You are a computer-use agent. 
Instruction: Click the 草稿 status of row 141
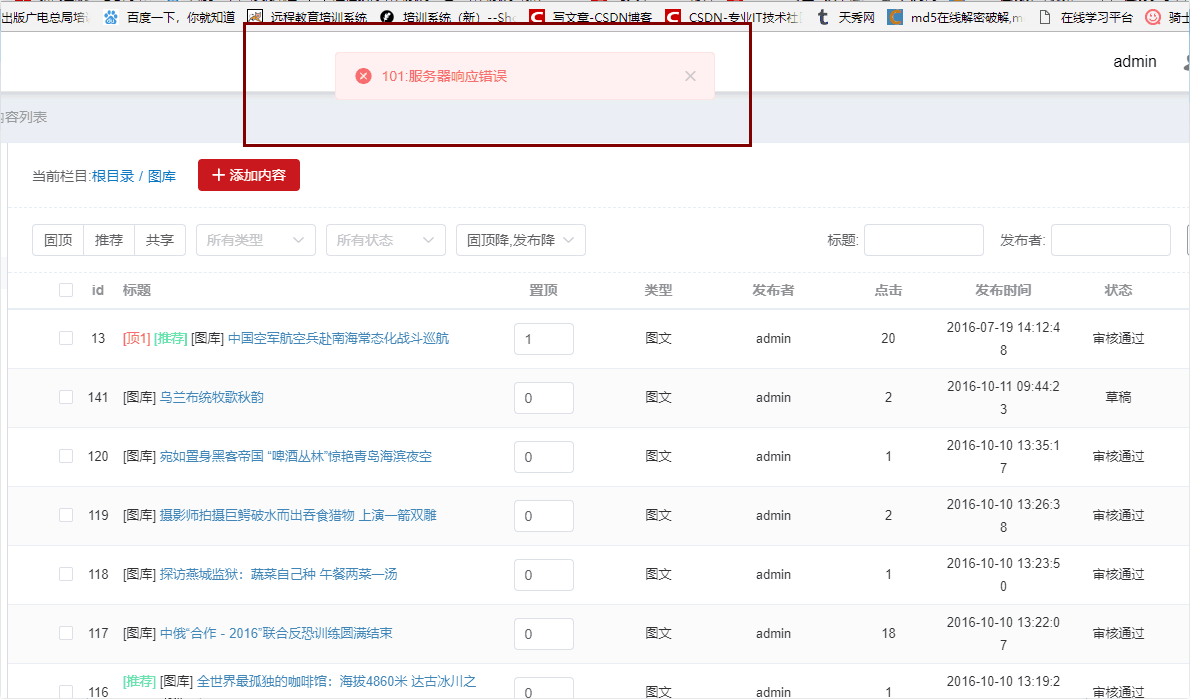pyautogui.click(x=1118, y=397)
